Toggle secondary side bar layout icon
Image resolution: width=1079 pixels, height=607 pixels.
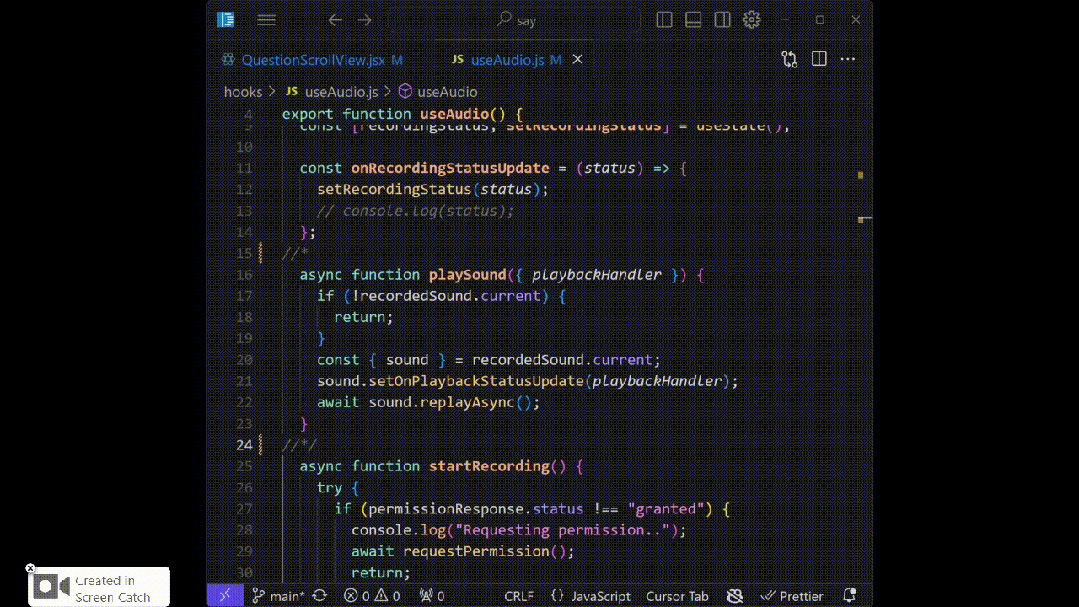point(722,20)
